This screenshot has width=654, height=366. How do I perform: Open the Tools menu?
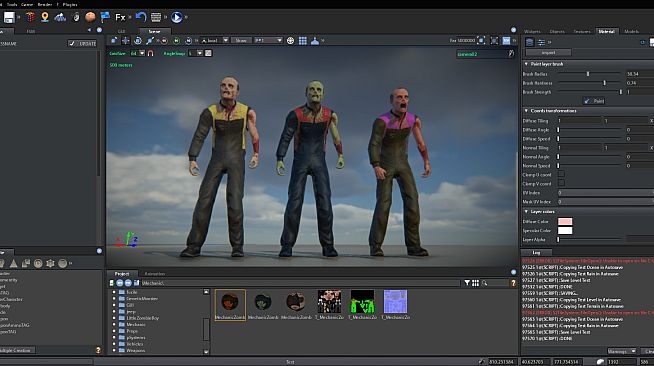click(12, 4)
